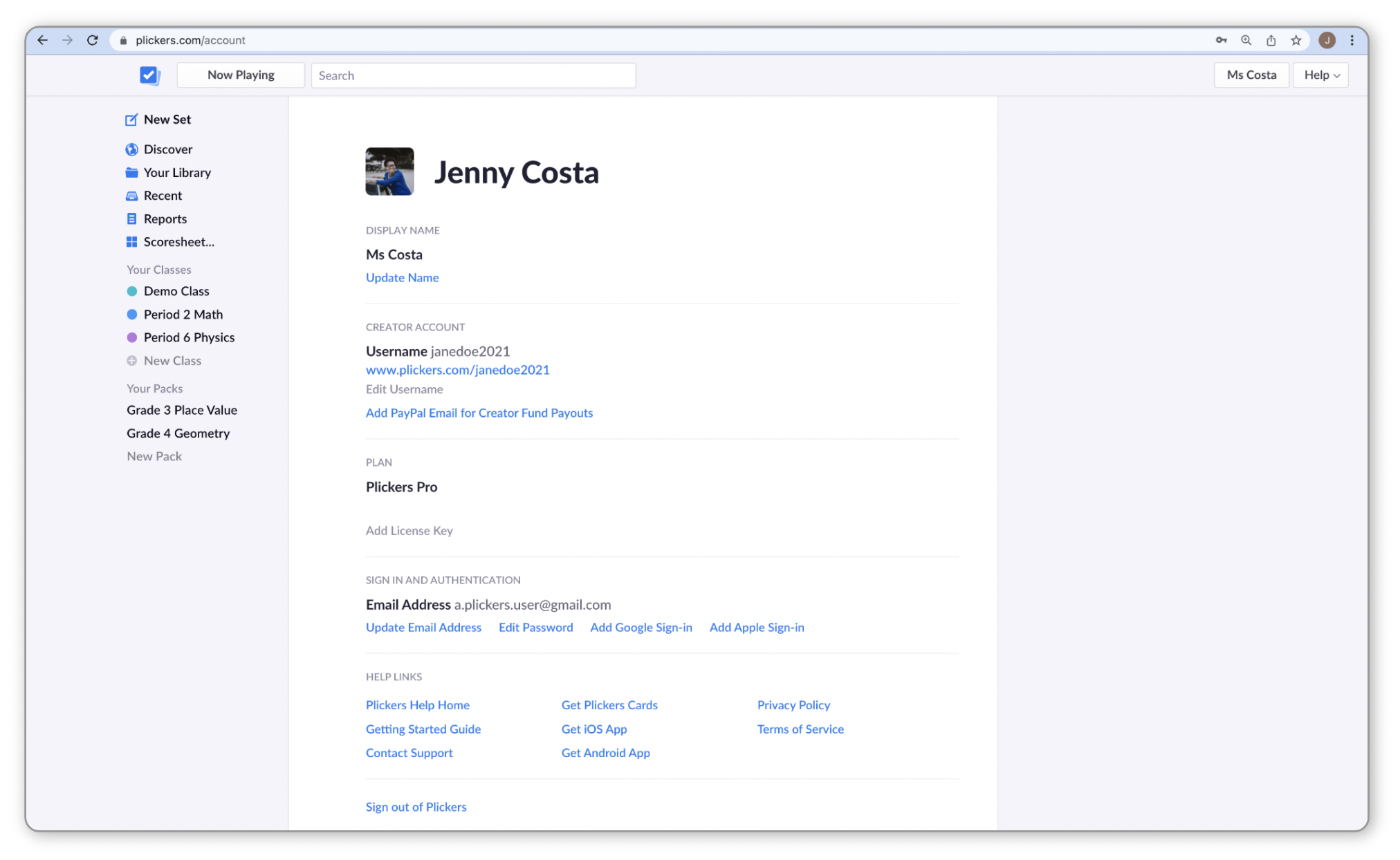Click the Your Library folder icon
The width and height of the screenshot is (1400, 860).
click(x=131, y=172)
